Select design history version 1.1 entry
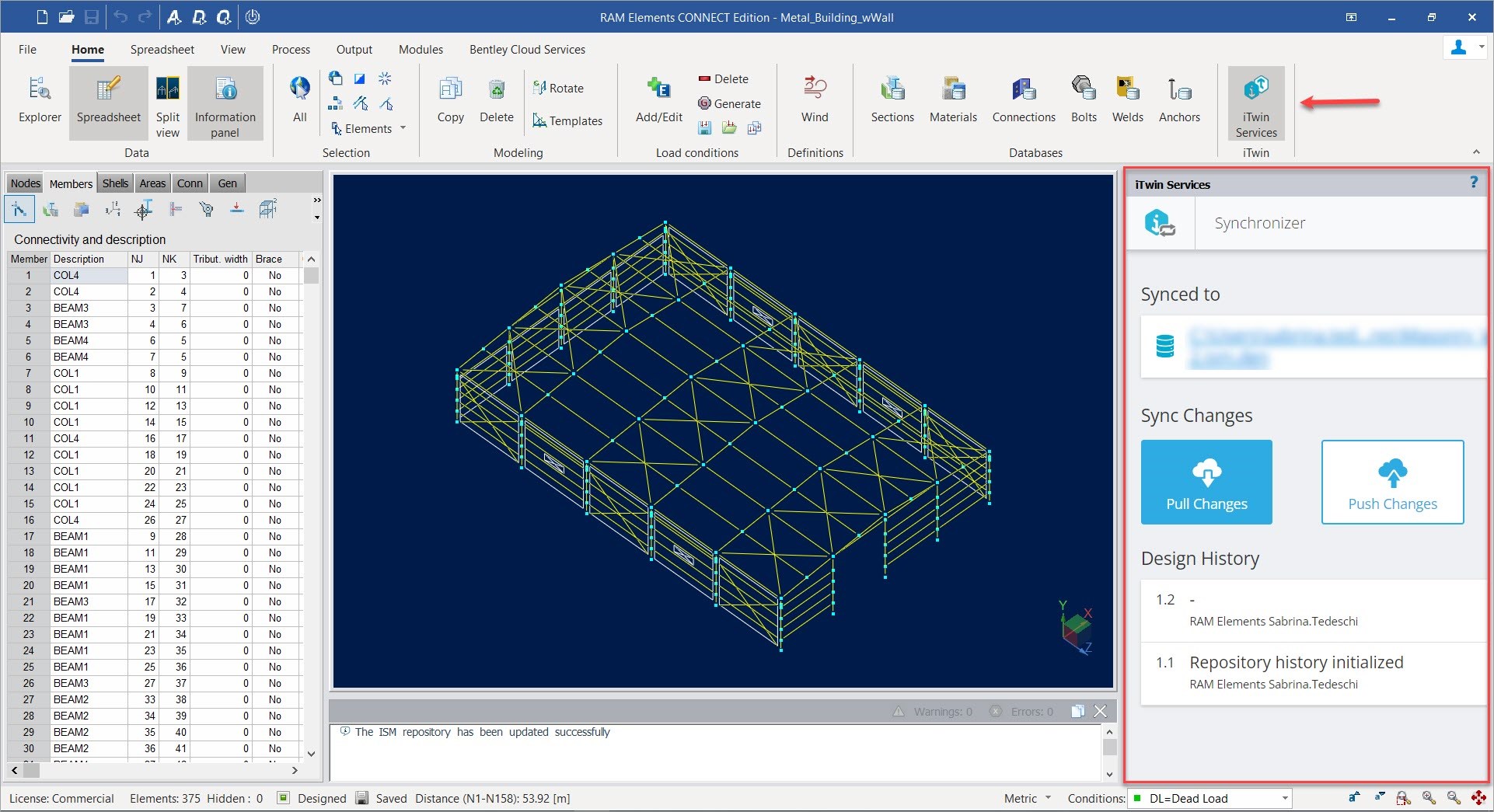Viewport: 1494px width, 812px height. tap(1314, 673)
